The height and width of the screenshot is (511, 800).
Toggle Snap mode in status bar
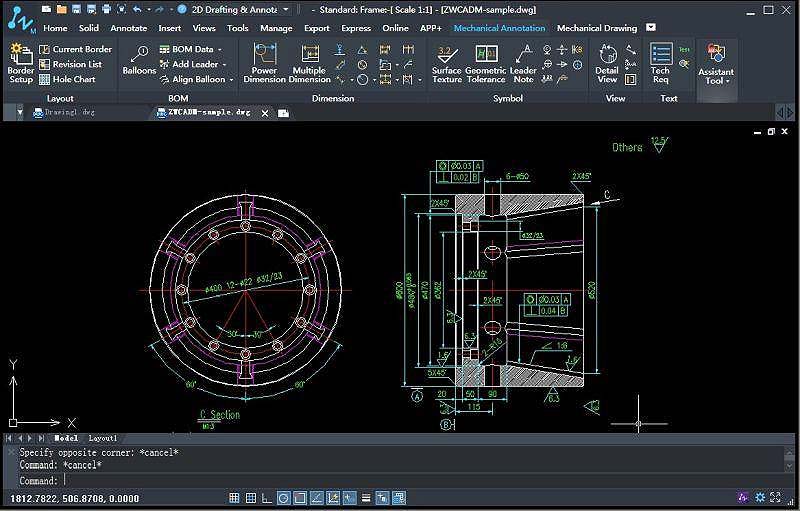click(x=234, y=498)
